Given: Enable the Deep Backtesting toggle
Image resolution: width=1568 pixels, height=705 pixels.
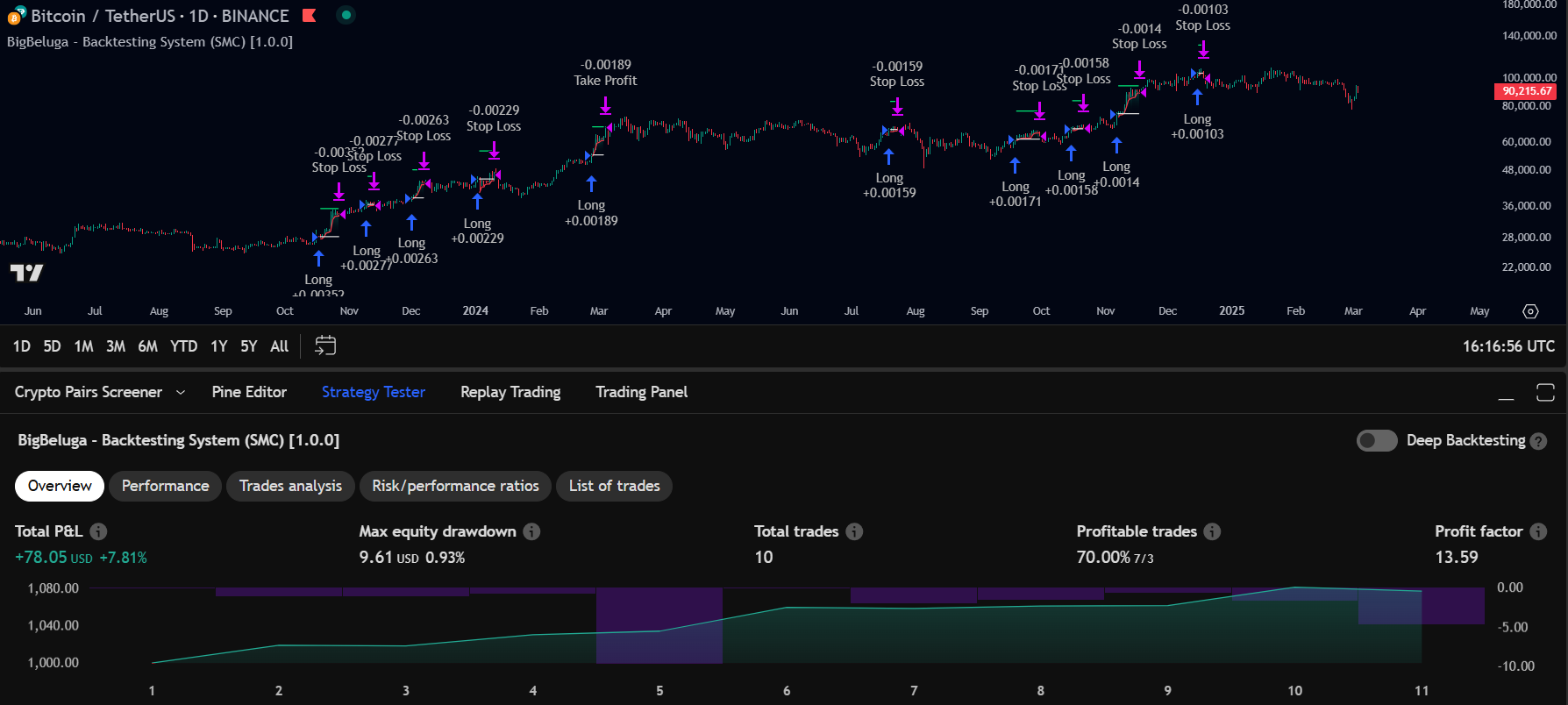Looking at the screenshot, I should [x=1376, y=440].
